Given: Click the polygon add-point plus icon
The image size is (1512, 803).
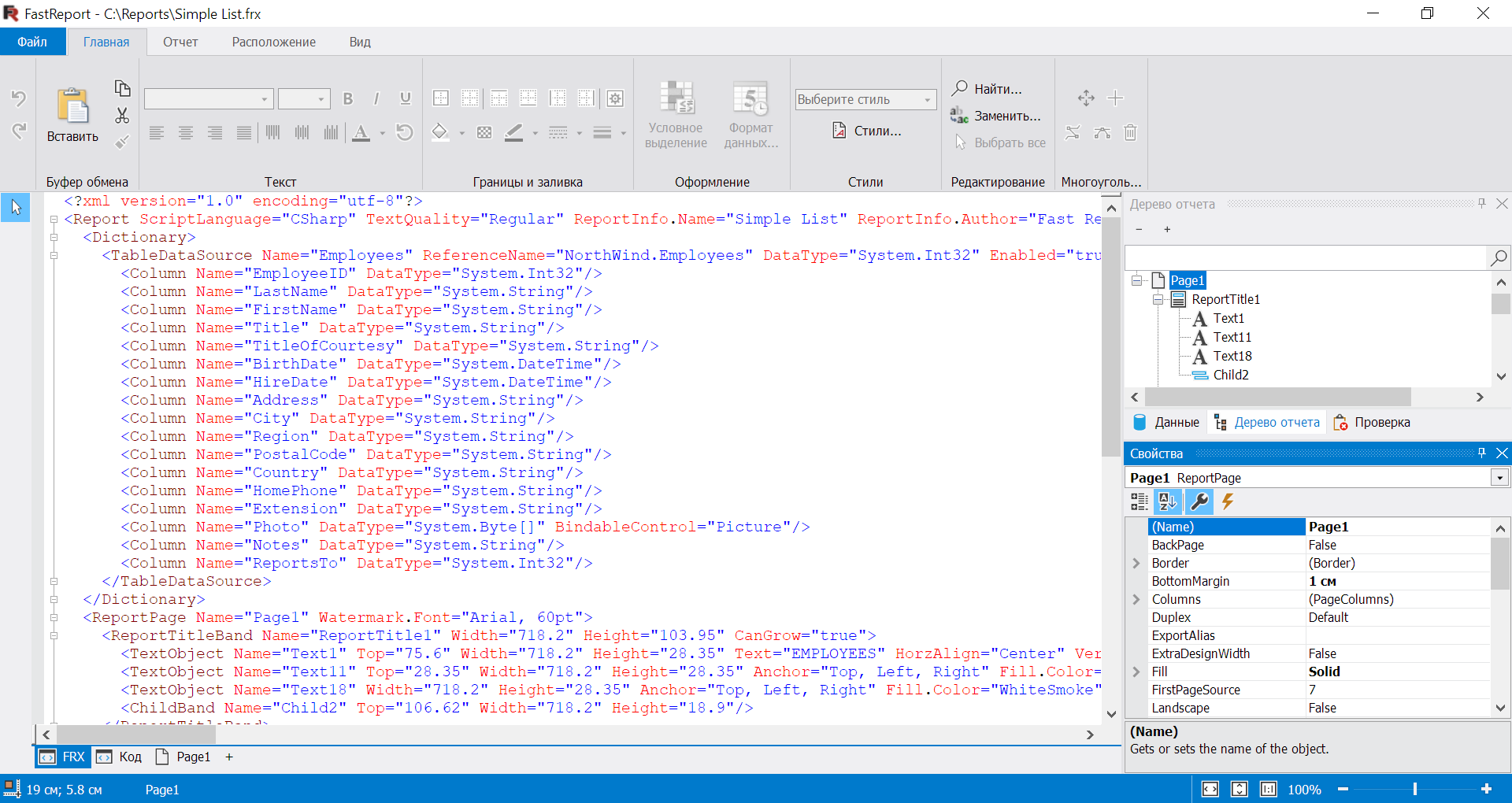Looking at the screenshot, I should [1115, 98].
